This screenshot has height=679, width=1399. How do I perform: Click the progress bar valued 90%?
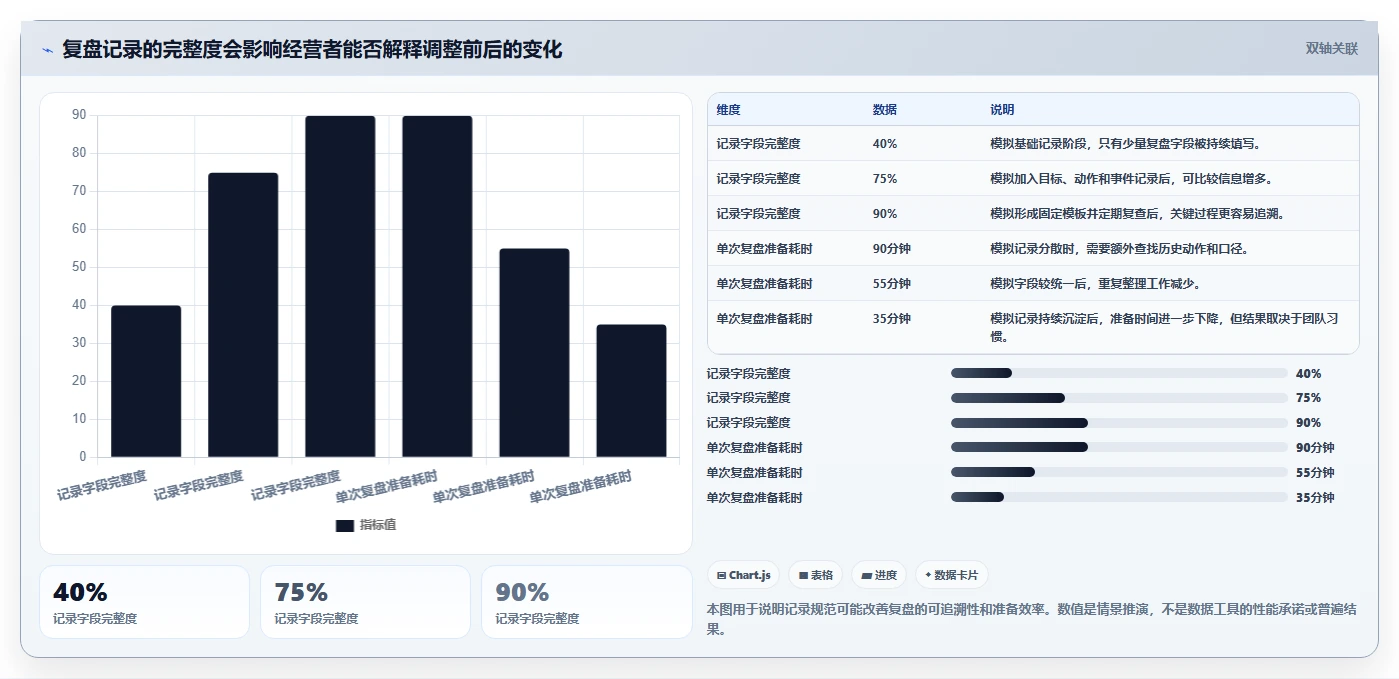click(x=1119, y=422)
